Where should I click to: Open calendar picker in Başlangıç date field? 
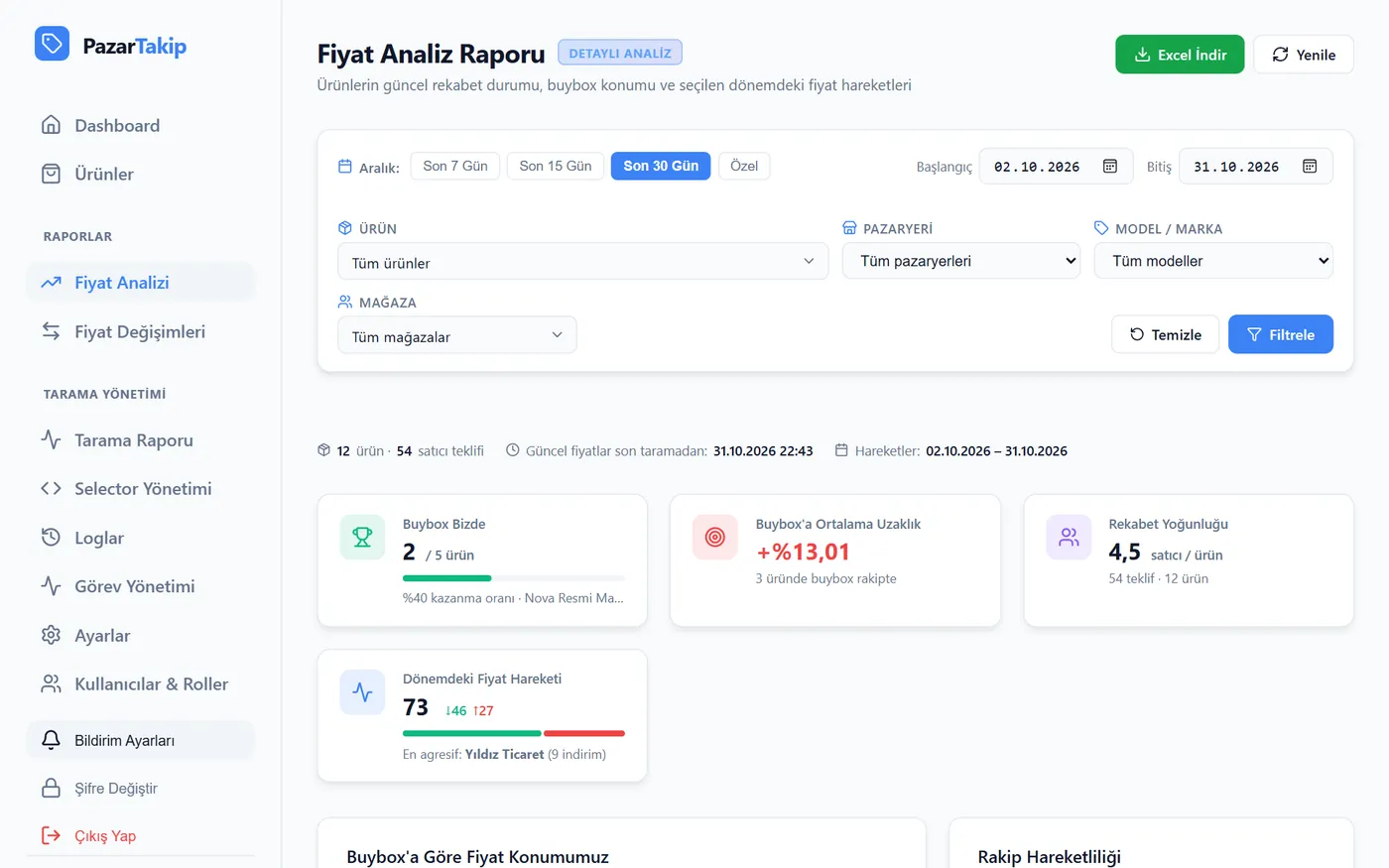[x=1110, y=167]
